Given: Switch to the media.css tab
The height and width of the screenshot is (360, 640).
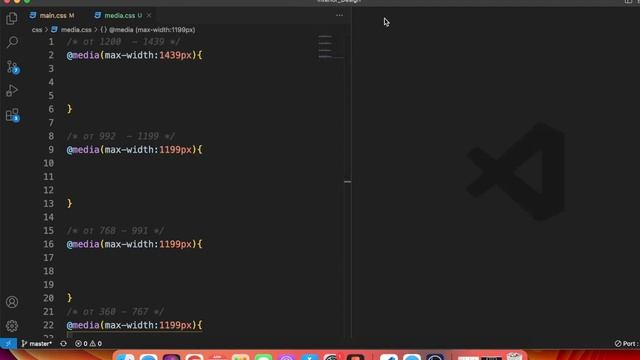Looking at the screenshot, I should point(119,16).
